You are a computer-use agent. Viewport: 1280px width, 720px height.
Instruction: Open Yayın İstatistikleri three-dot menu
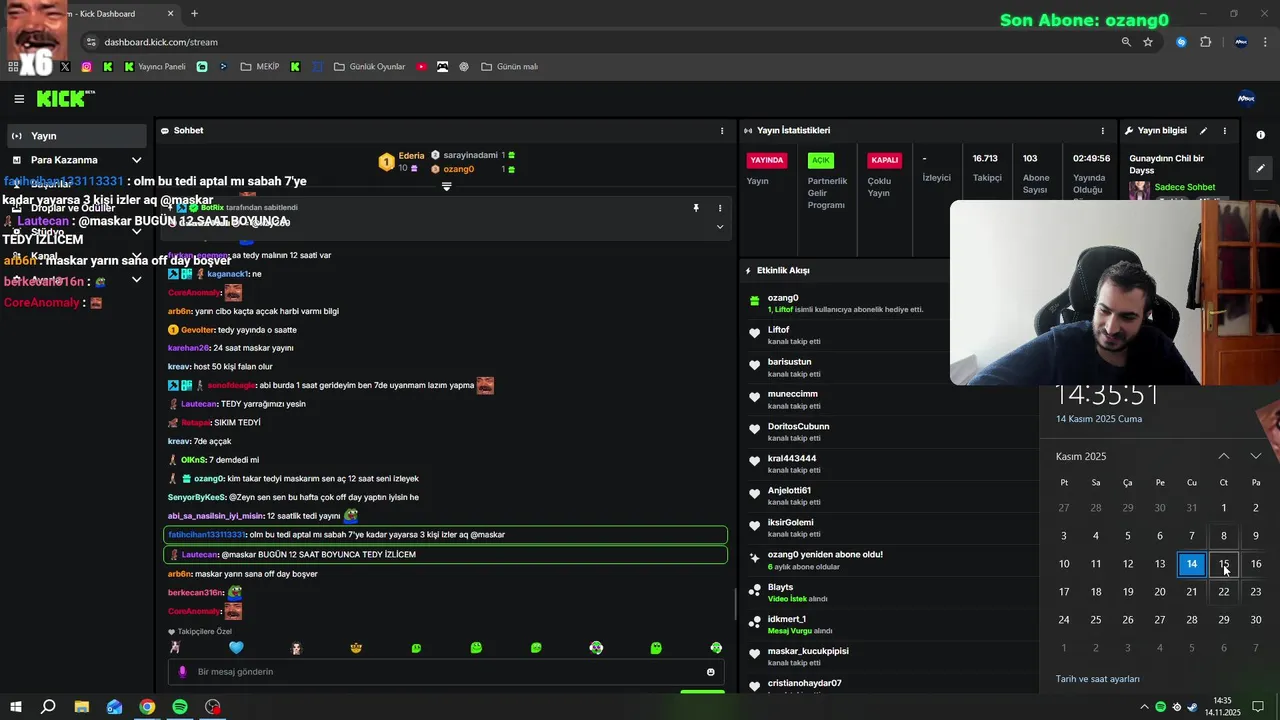tap(1103, 131)
